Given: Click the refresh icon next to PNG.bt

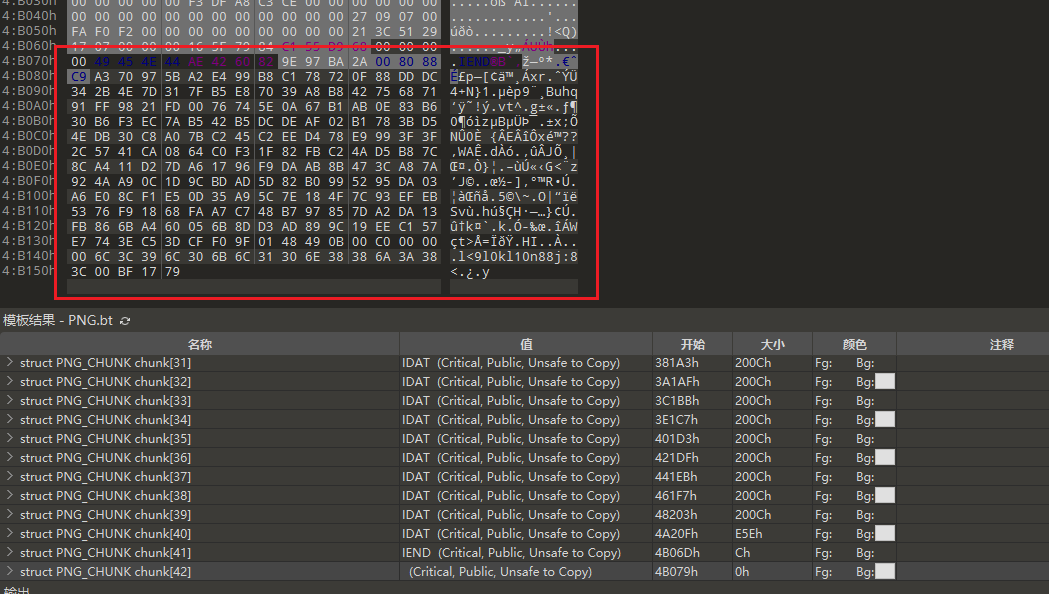Looking at the screenshot, I should 124,321.
